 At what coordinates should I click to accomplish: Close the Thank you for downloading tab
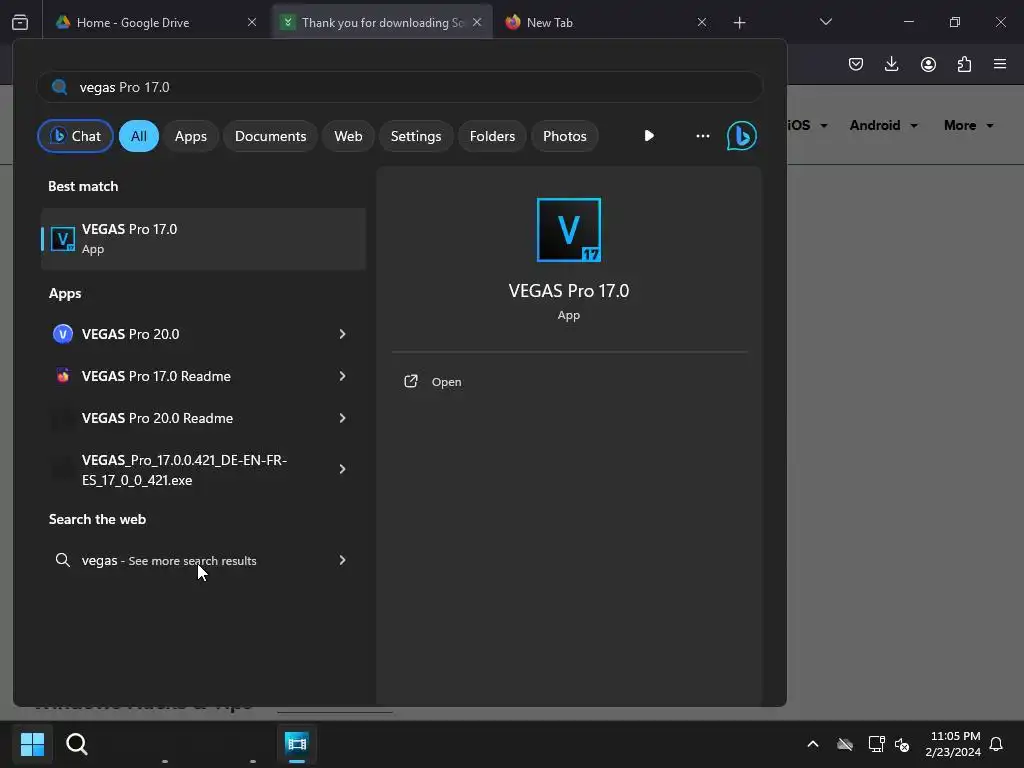click(x=477, y=22)
